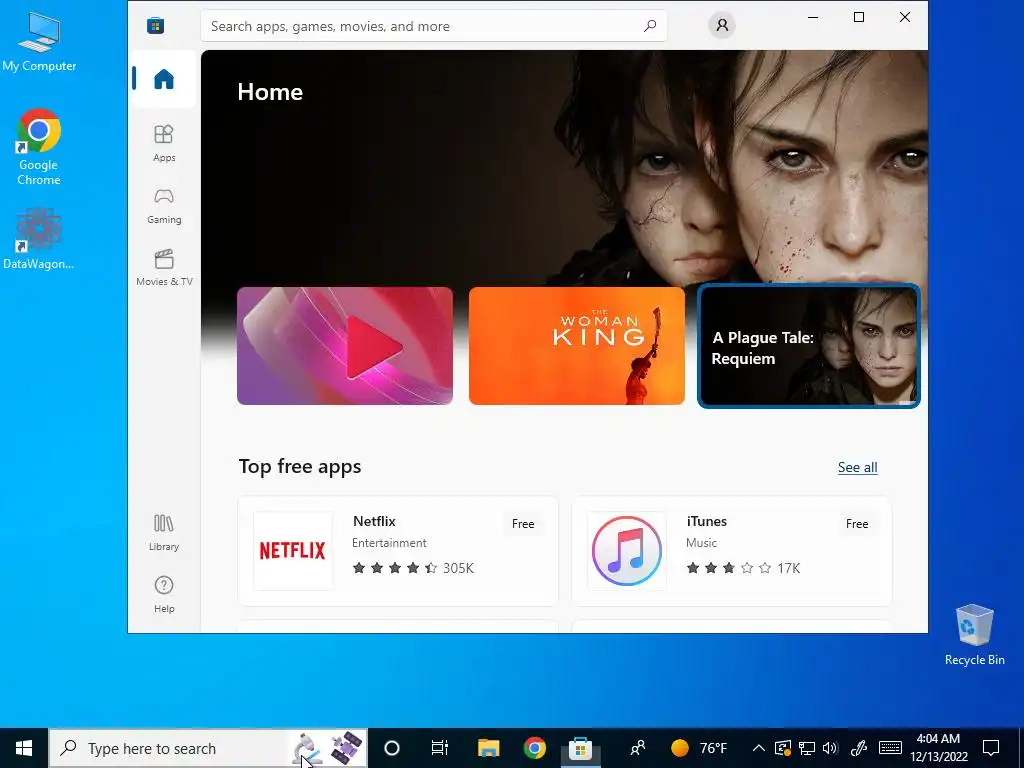This screenshot has width=1024, height=768.
Task: Open network status tray icon
Action: point(807,748)
